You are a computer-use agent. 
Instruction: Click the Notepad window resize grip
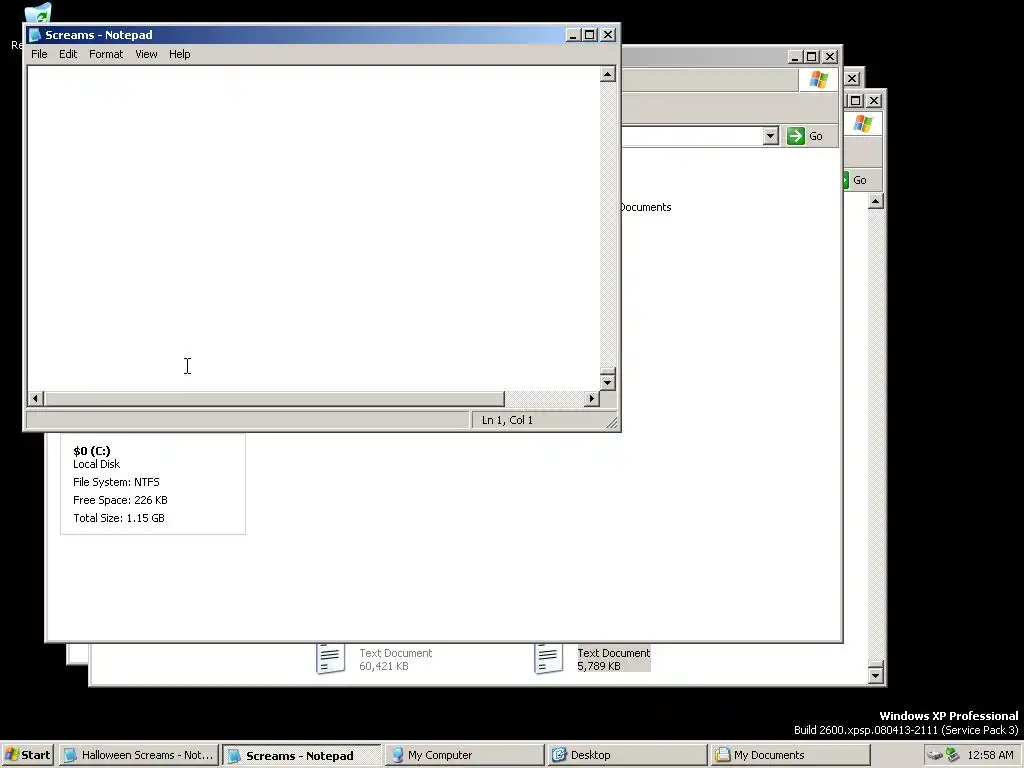point(612,423)
